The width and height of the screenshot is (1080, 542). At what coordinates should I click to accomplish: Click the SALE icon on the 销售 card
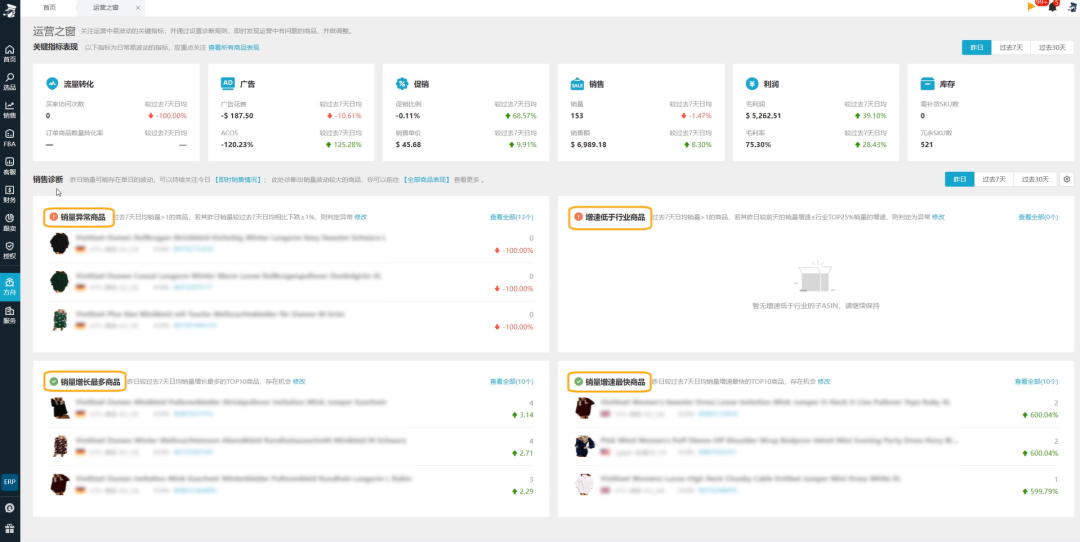[x=577, y=84]
